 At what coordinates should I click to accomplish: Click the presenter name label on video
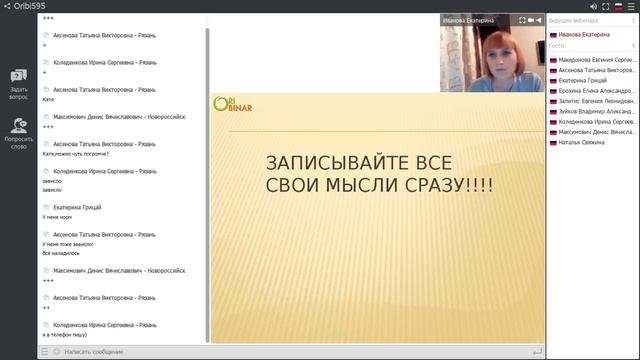click(469, 20)
